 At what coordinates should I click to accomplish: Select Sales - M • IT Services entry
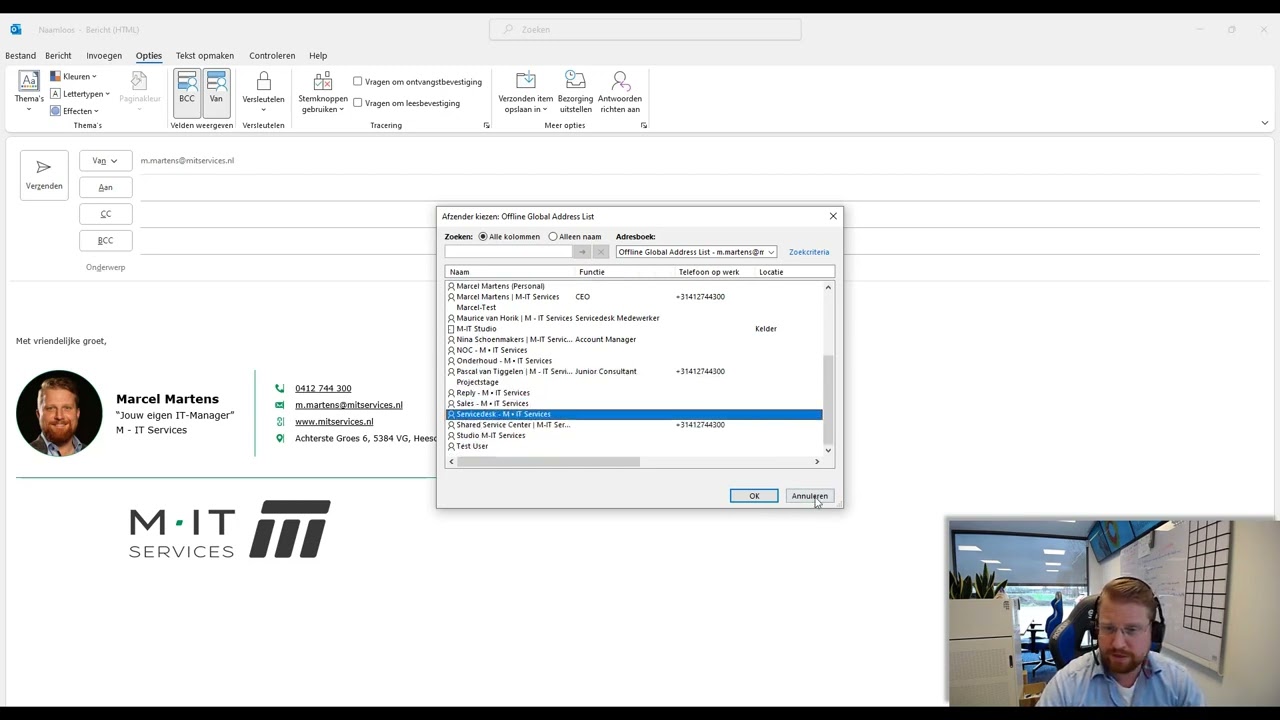[634, 403]
